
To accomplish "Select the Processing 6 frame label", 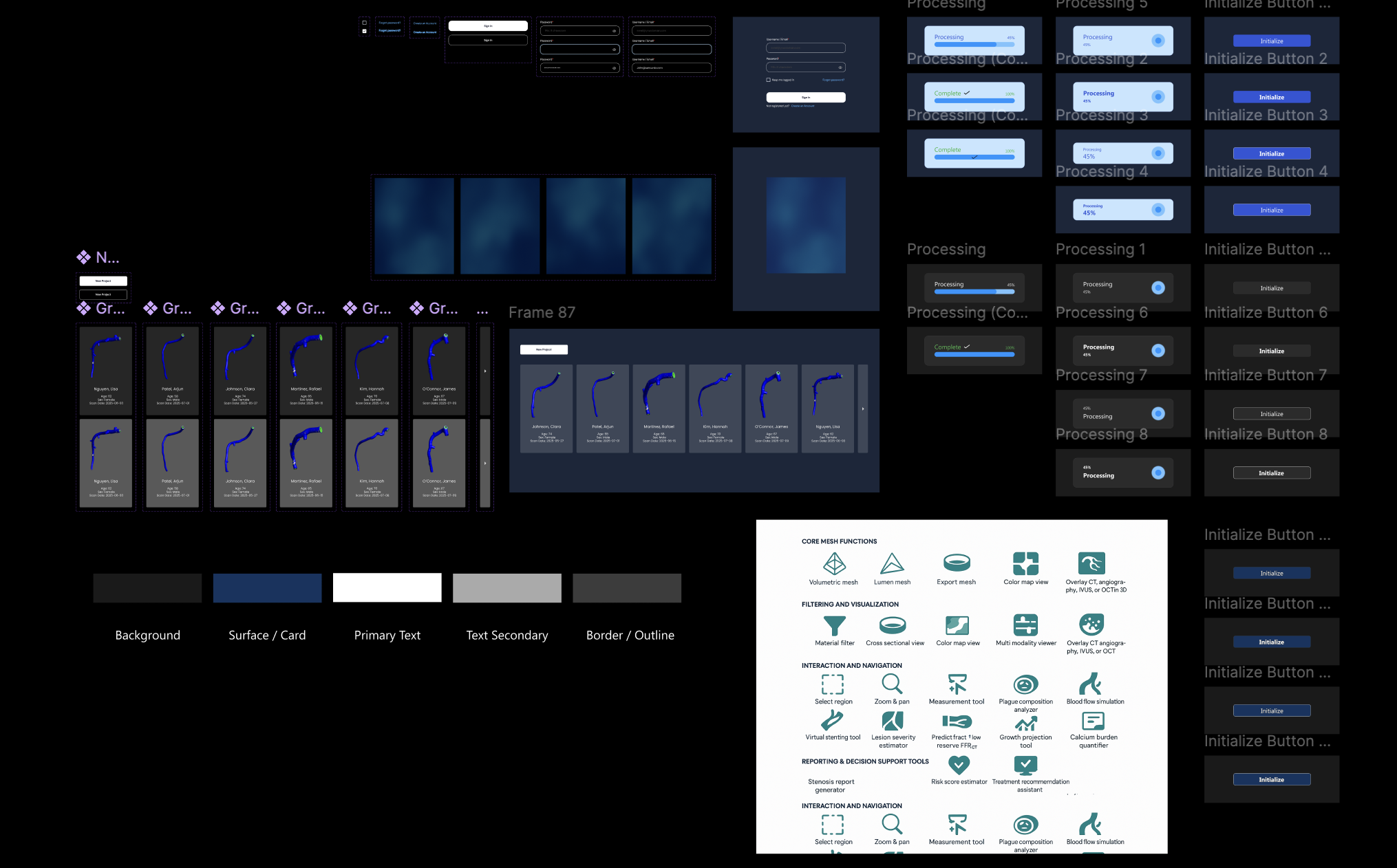I will pyautogui.click(x=1102, y=312).
